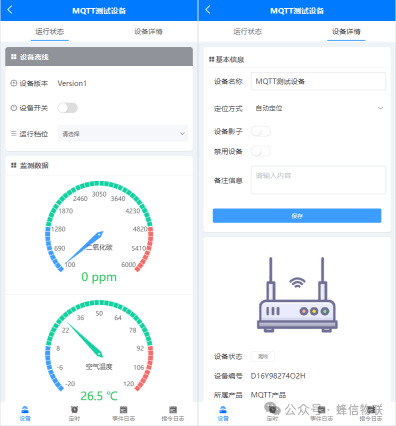This screenshot has height=426, width=396.
Task: Open 事件日志 icon in left bottom bar
Action: tap(124, 410)
